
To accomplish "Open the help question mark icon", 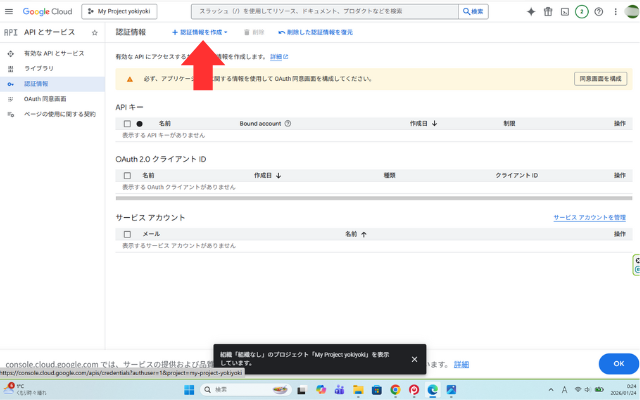I will tap(598, 11).
